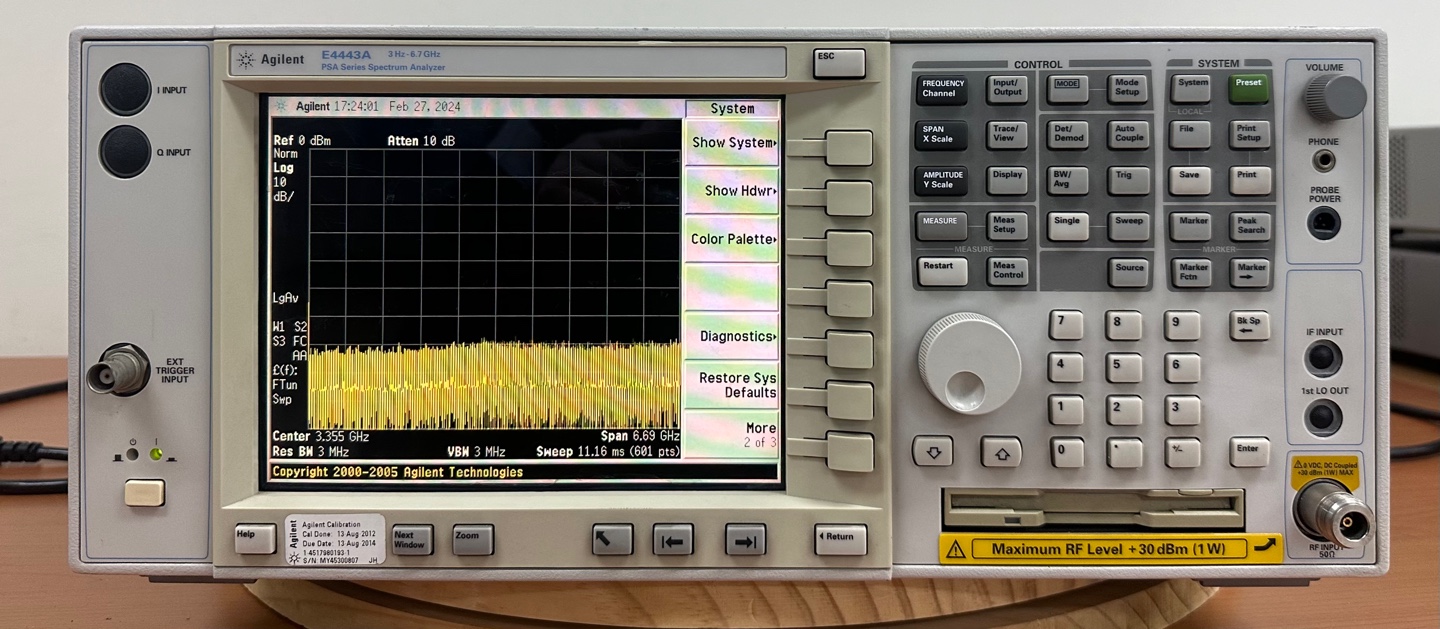Select the More 2 of 3 softkey
1440x629 pixels.
tap(848, 450)
